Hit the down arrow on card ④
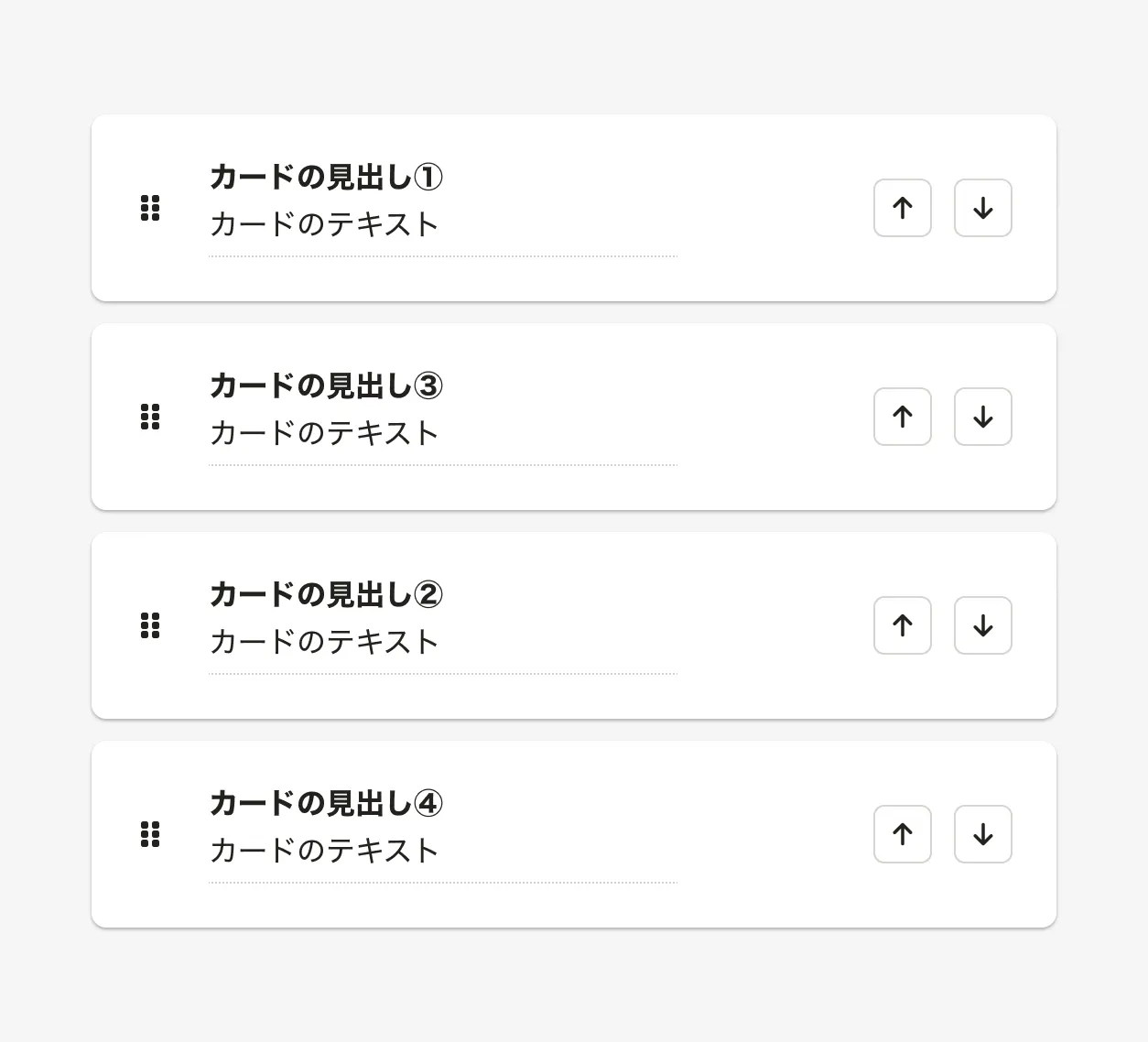This screenshot has width=1148, height=1042. pos(983,834)
